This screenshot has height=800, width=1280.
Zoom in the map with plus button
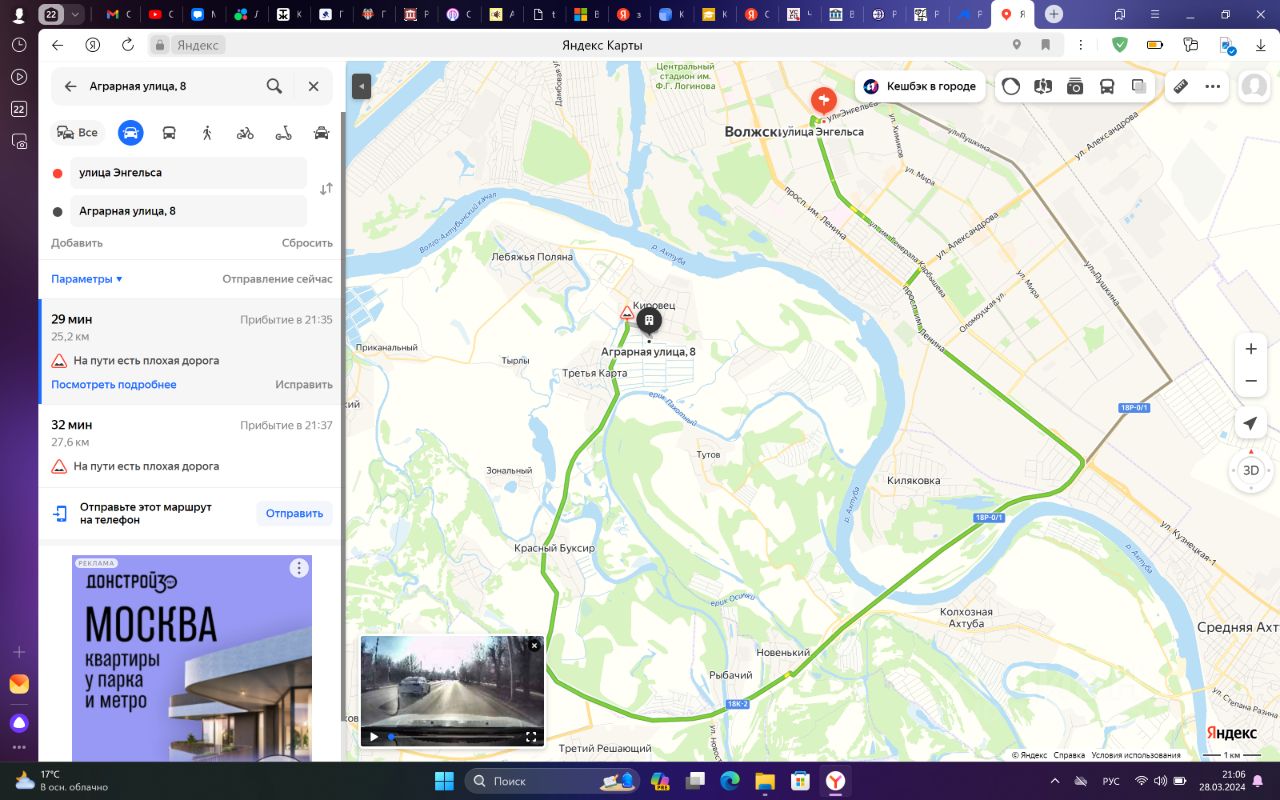click(1250, 349)
